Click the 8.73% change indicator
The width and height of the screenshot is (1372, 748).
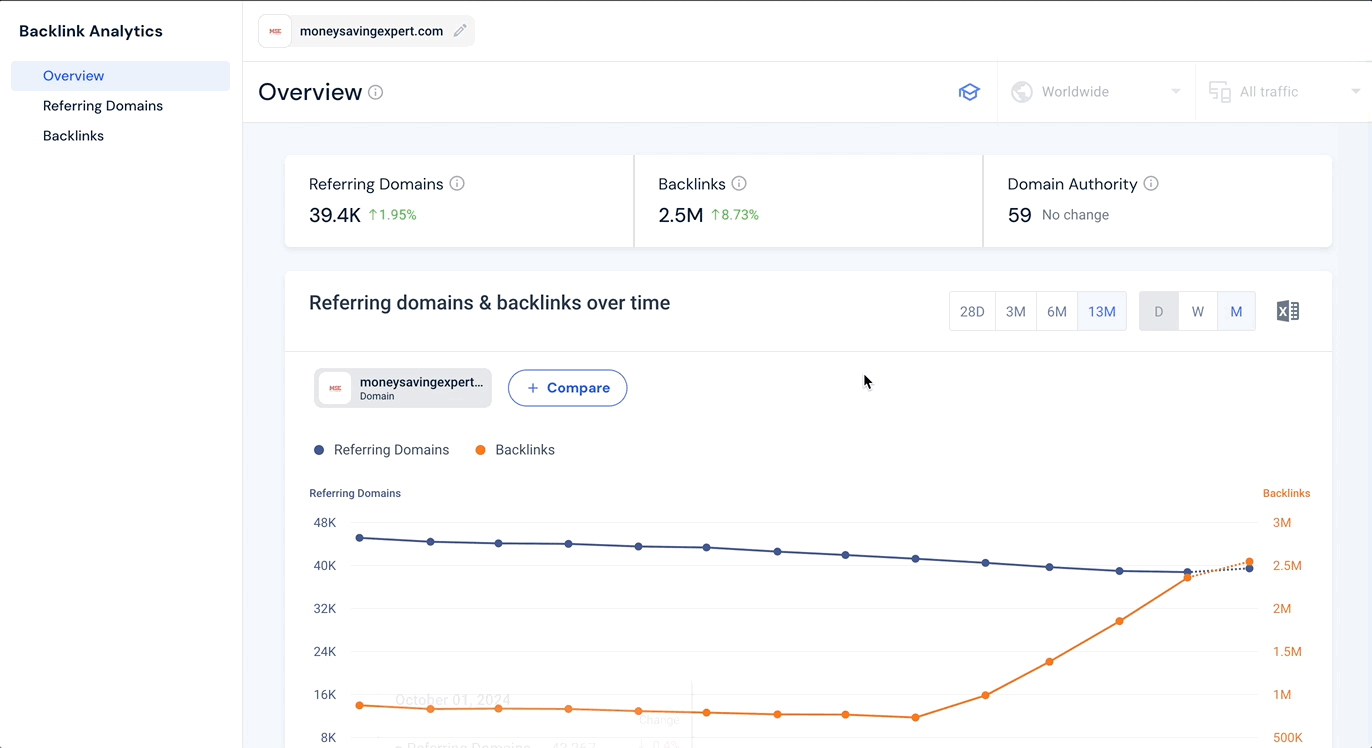tap(735, 215)
